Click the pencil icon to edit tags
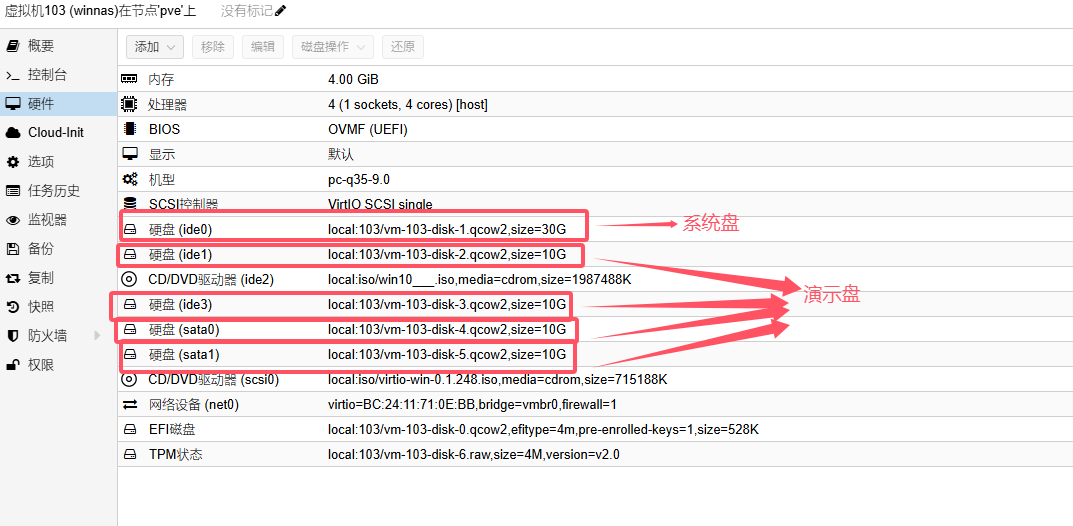Image resolution: width=1073 pixels, height=526 pixels. [x=280, y=11]
